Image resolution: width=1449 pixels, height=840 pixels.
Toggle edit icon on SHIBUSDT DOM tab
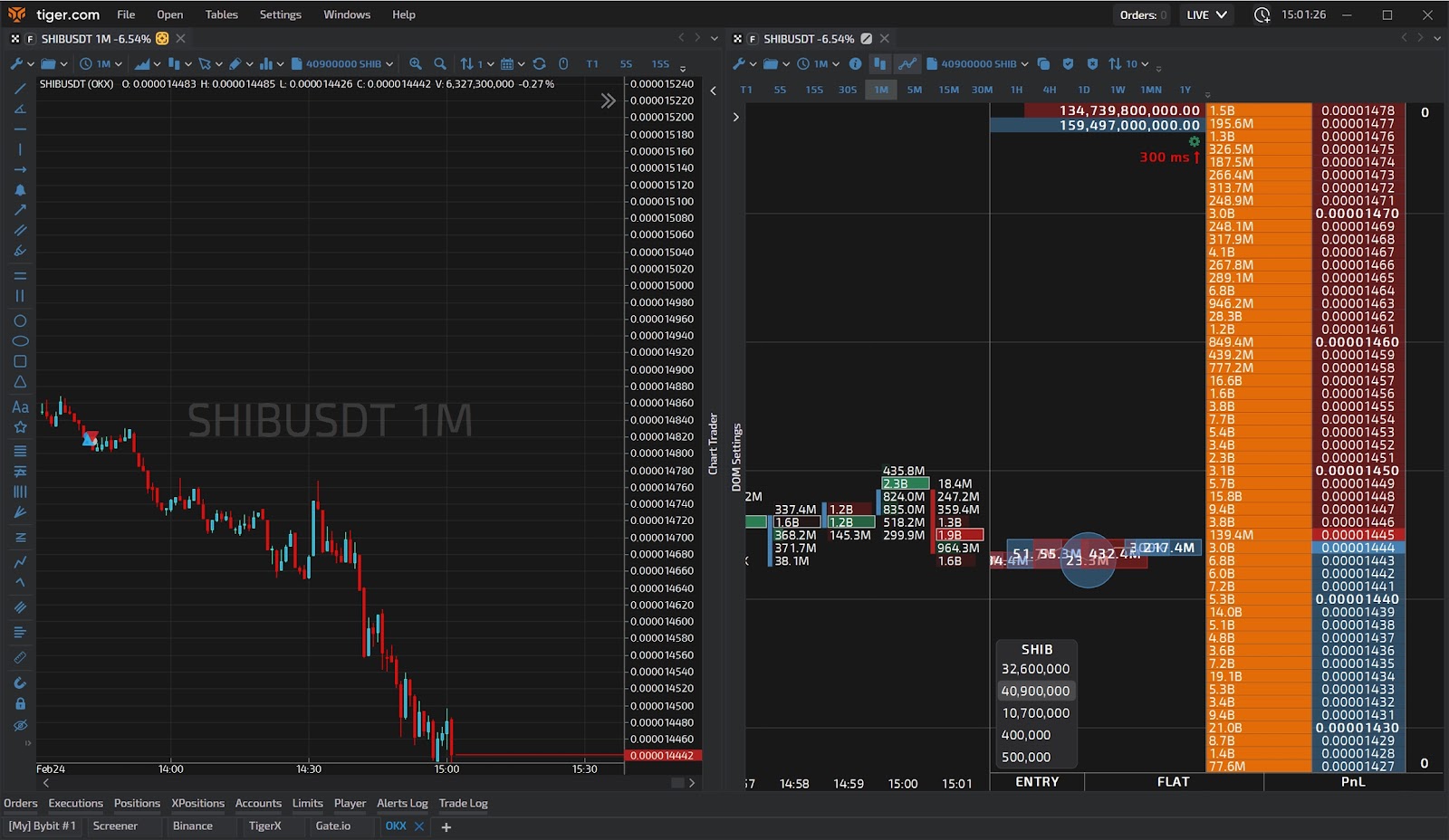click(x=867, y=39)
